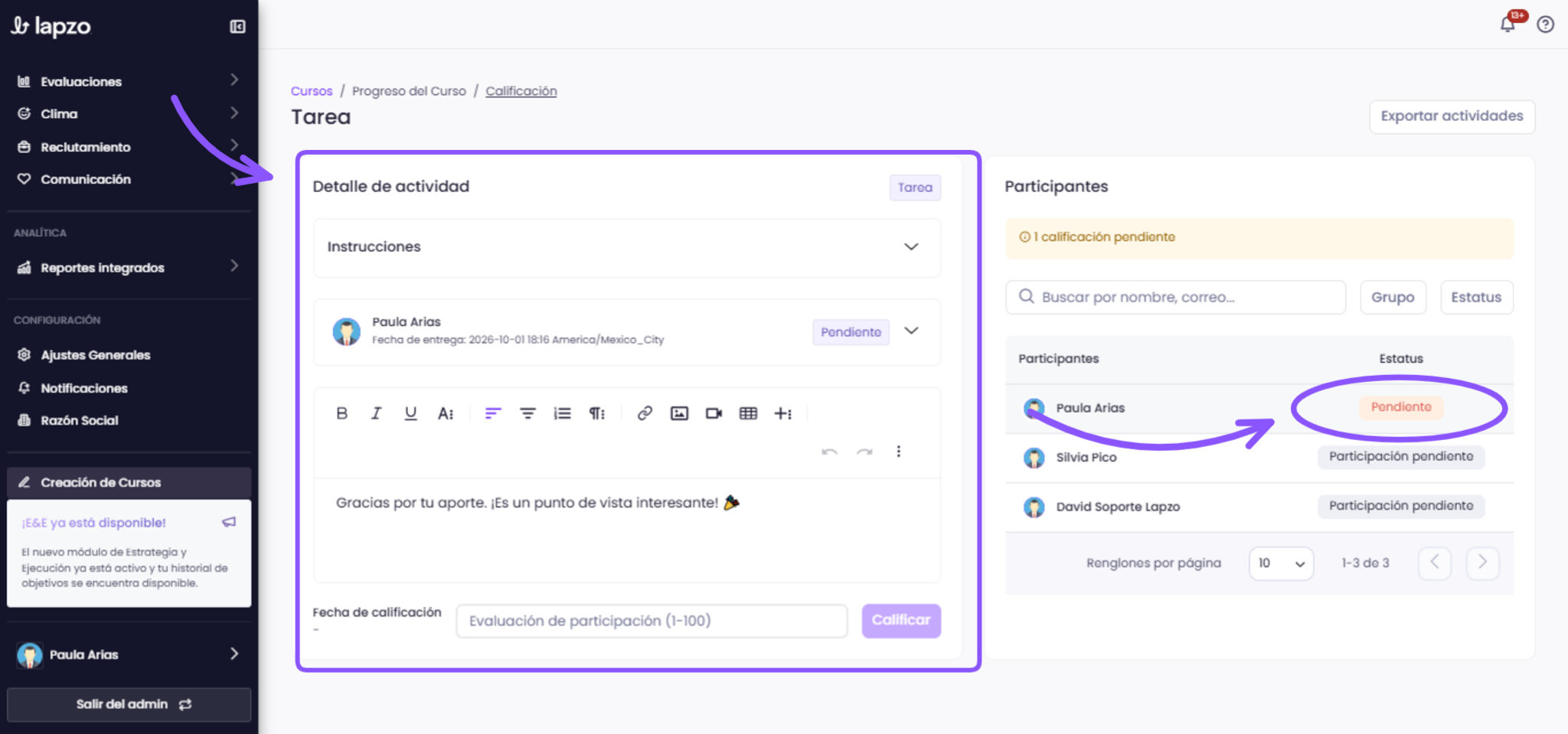Insert an image in editor
The height and width of the screenshot is (734, 1568).
point(679,413)
